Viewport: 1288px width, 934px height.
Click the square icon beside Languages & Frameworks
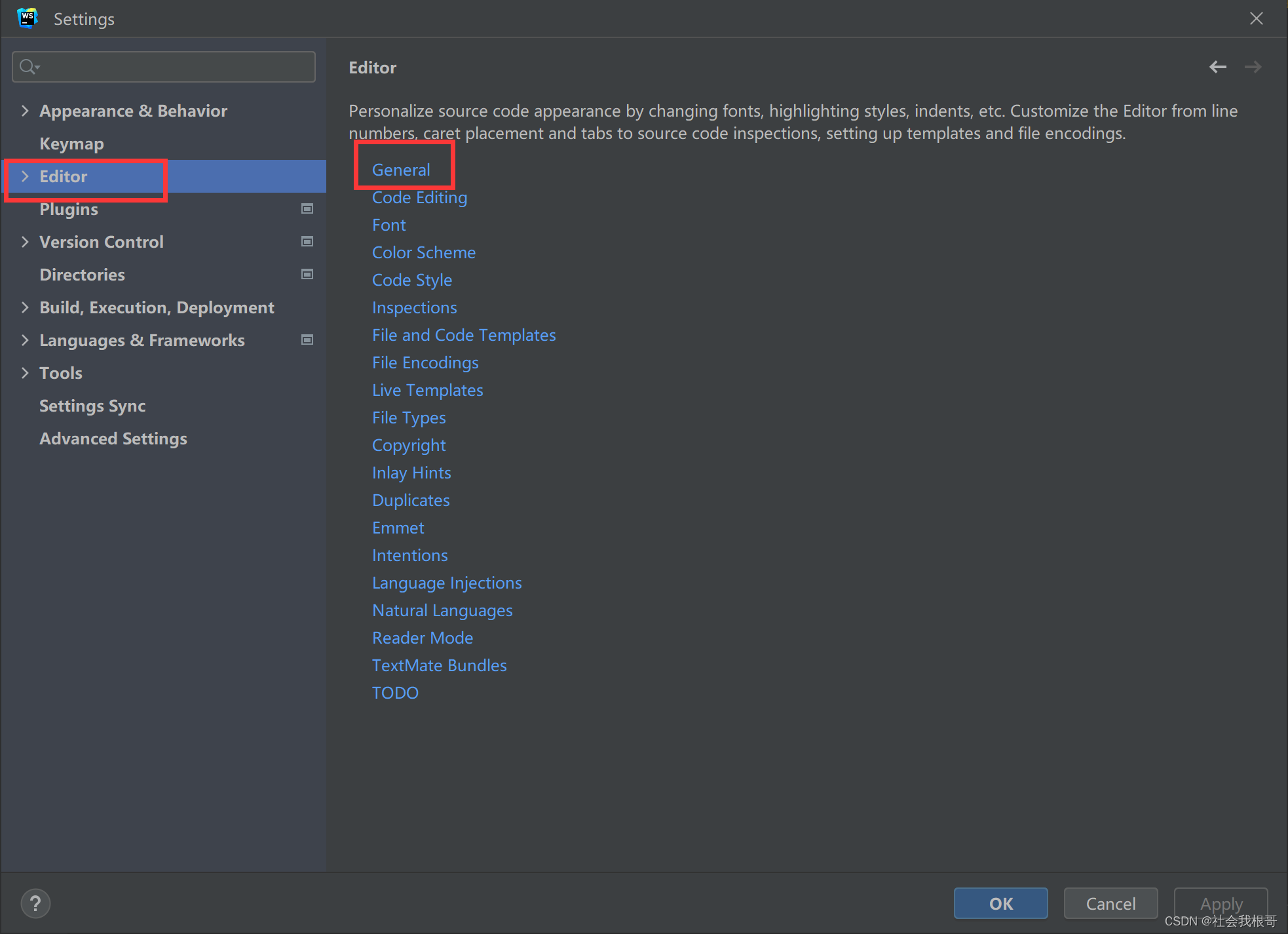pos(307,340)
